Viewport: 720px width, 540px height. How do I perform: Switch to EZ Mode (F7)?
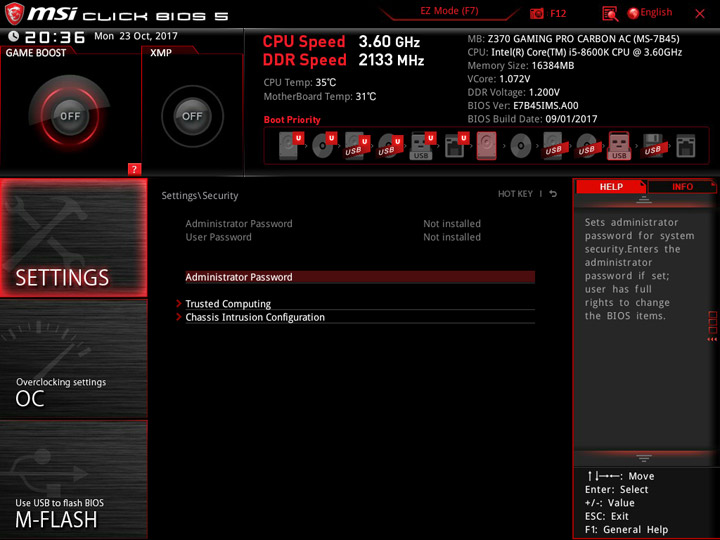449,11
